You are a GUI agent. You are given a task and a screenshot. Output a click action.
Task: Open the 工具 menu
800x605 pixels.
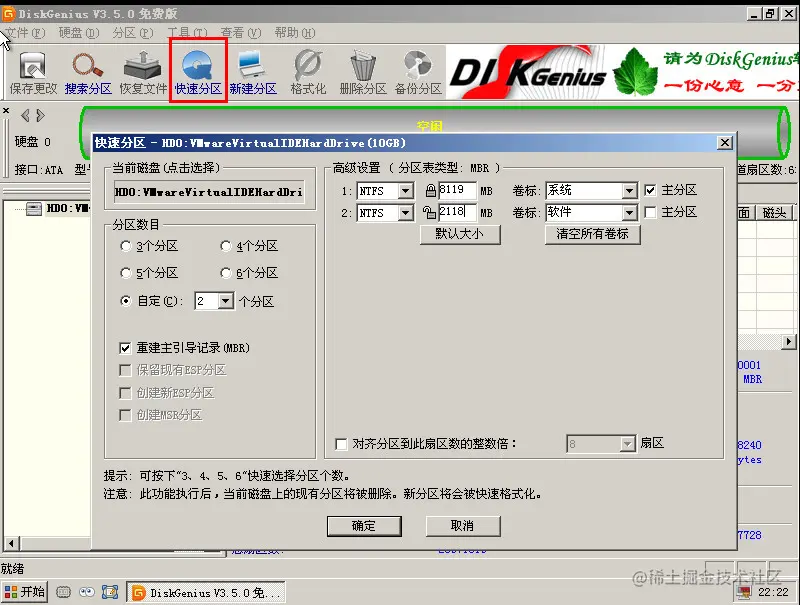[x=187, y=33]
